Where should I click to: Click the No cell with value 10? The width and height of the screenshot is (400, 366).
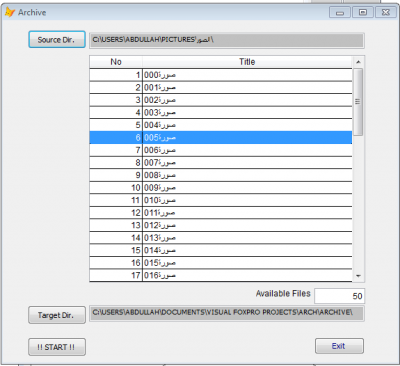(116, 188)
